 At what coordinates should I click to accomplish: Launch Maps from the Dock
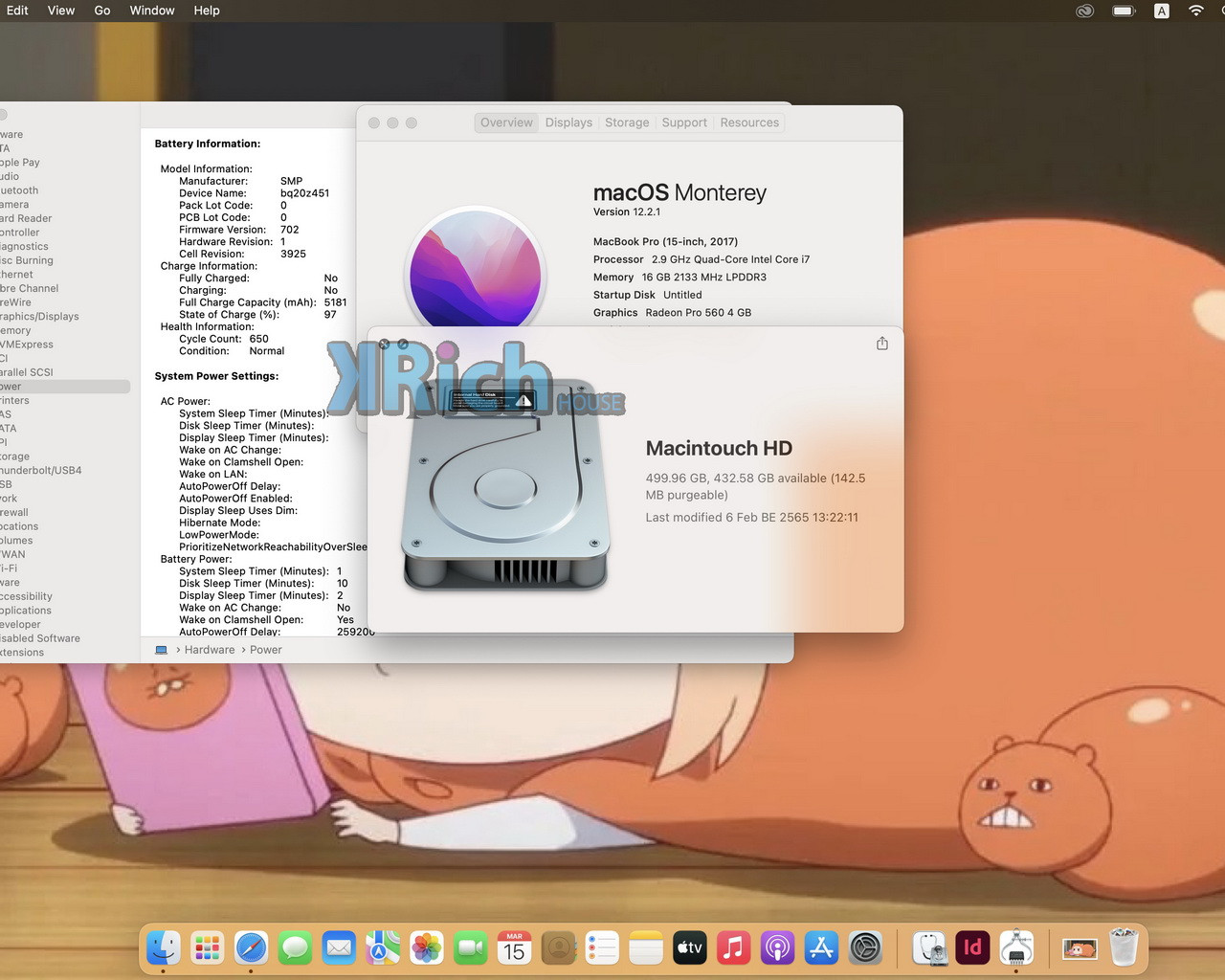383,948
